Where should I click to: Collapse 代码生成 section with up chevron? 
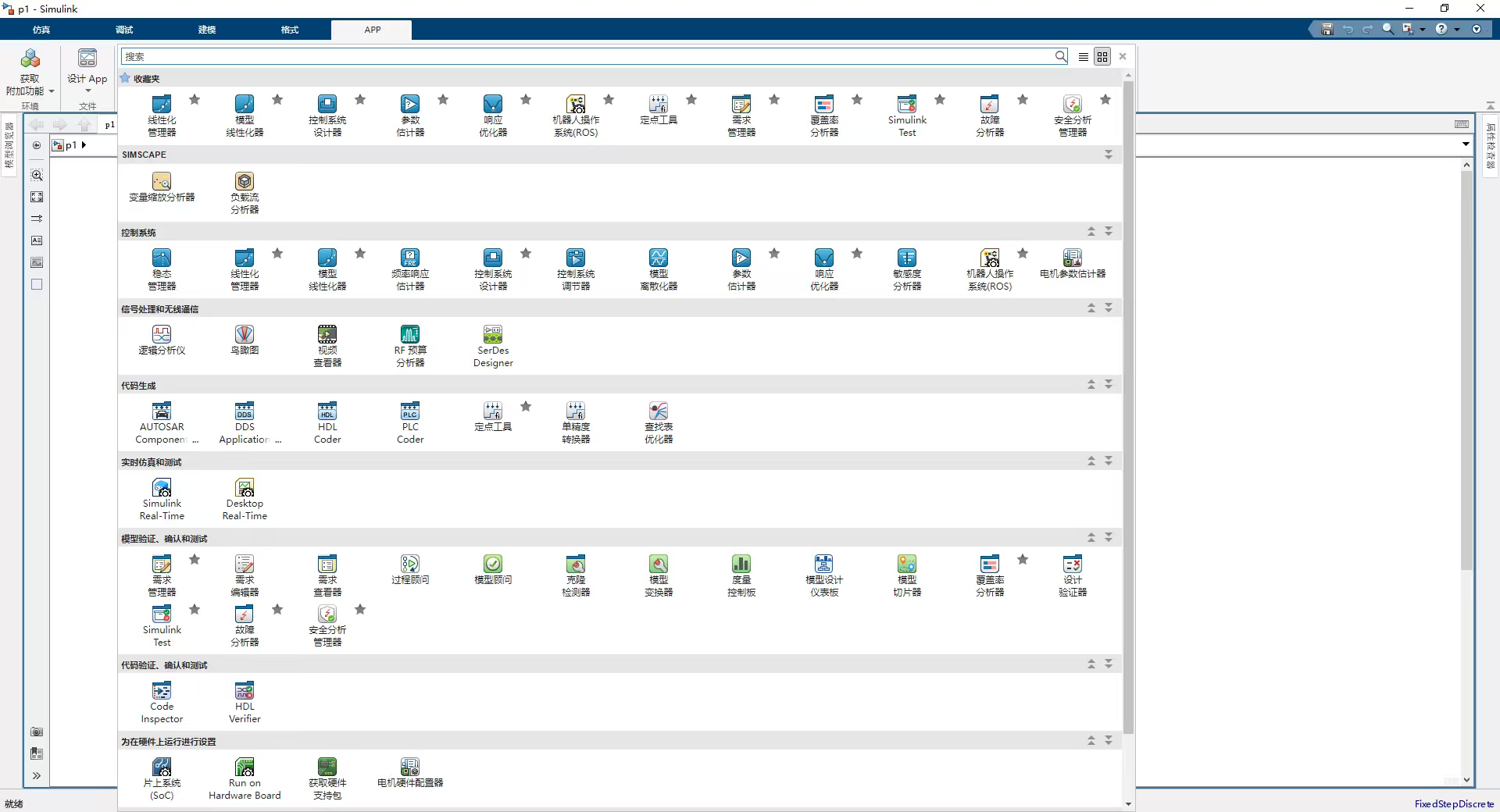[1091, 384]
